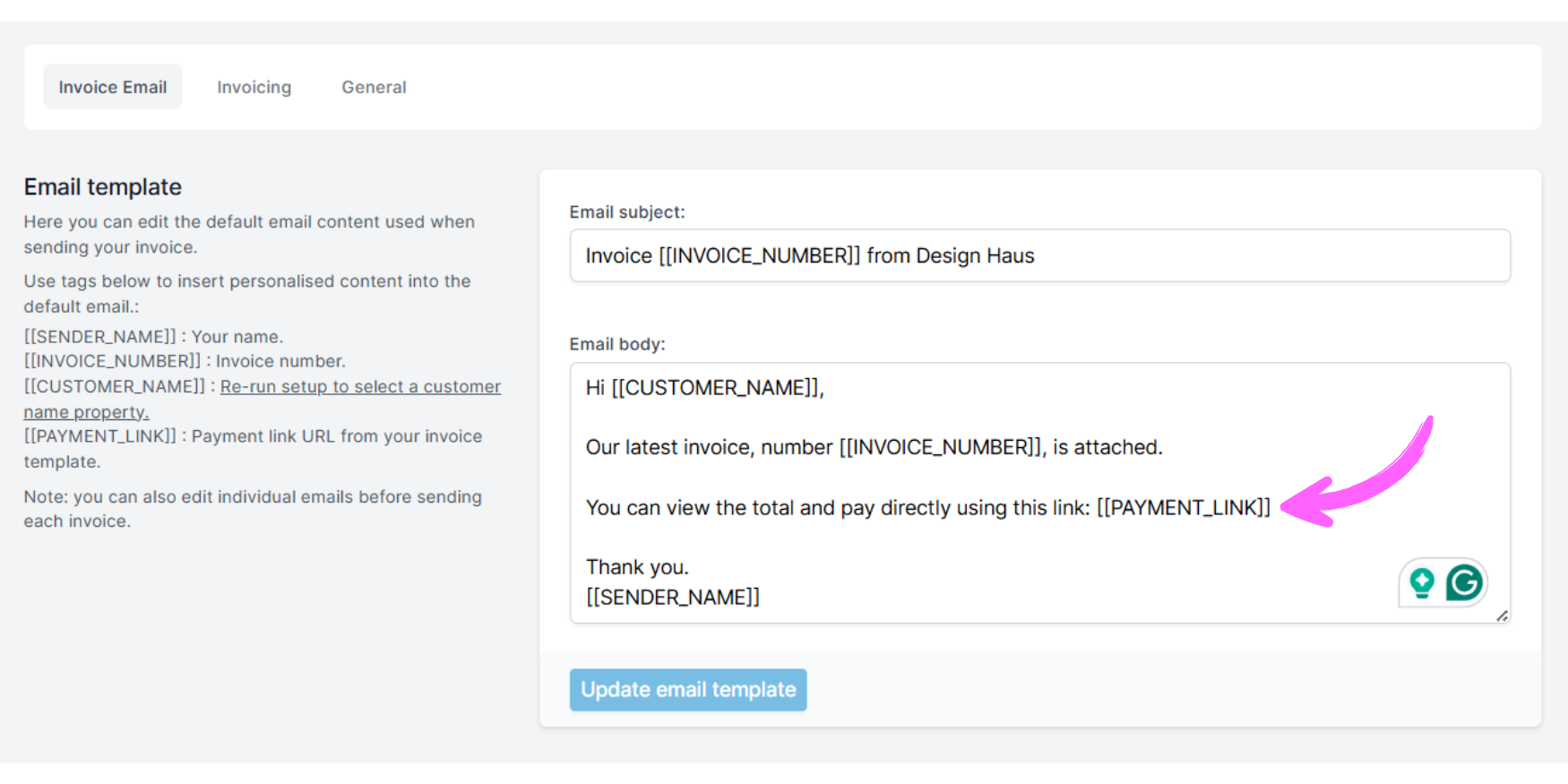
Task: Open the Grammarly G icon
Action: 1464,582
